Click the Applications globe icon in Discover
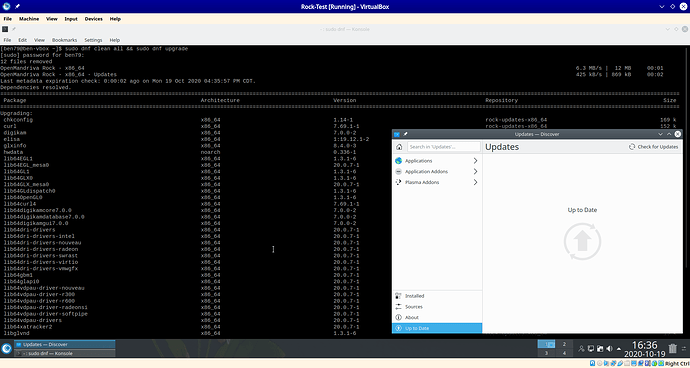This screenshot has width=690, height=368. point(399,161)
